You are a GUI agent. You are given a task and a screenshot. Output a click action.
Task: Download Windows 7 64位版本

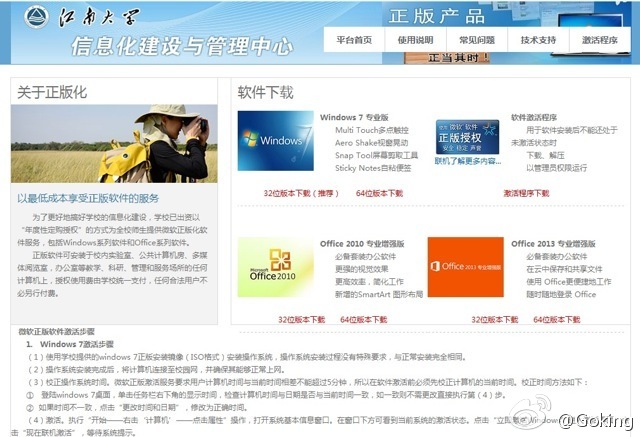click(380, 193)
